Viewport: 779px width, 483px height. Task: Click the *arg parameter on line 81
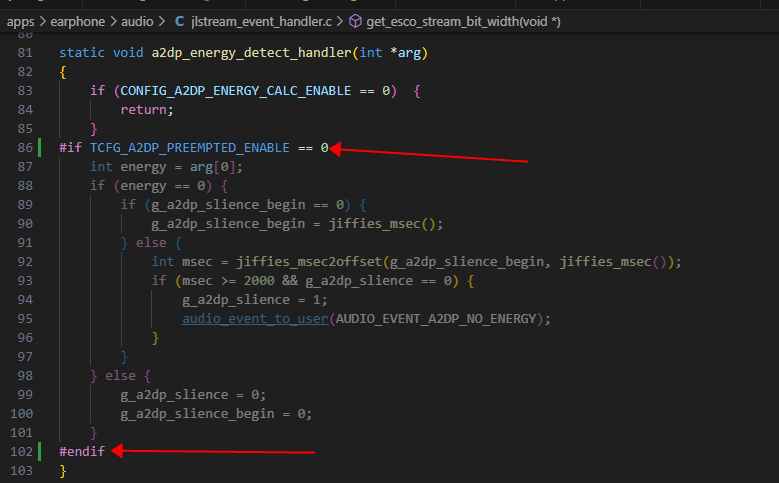click(x=406, y=53)
